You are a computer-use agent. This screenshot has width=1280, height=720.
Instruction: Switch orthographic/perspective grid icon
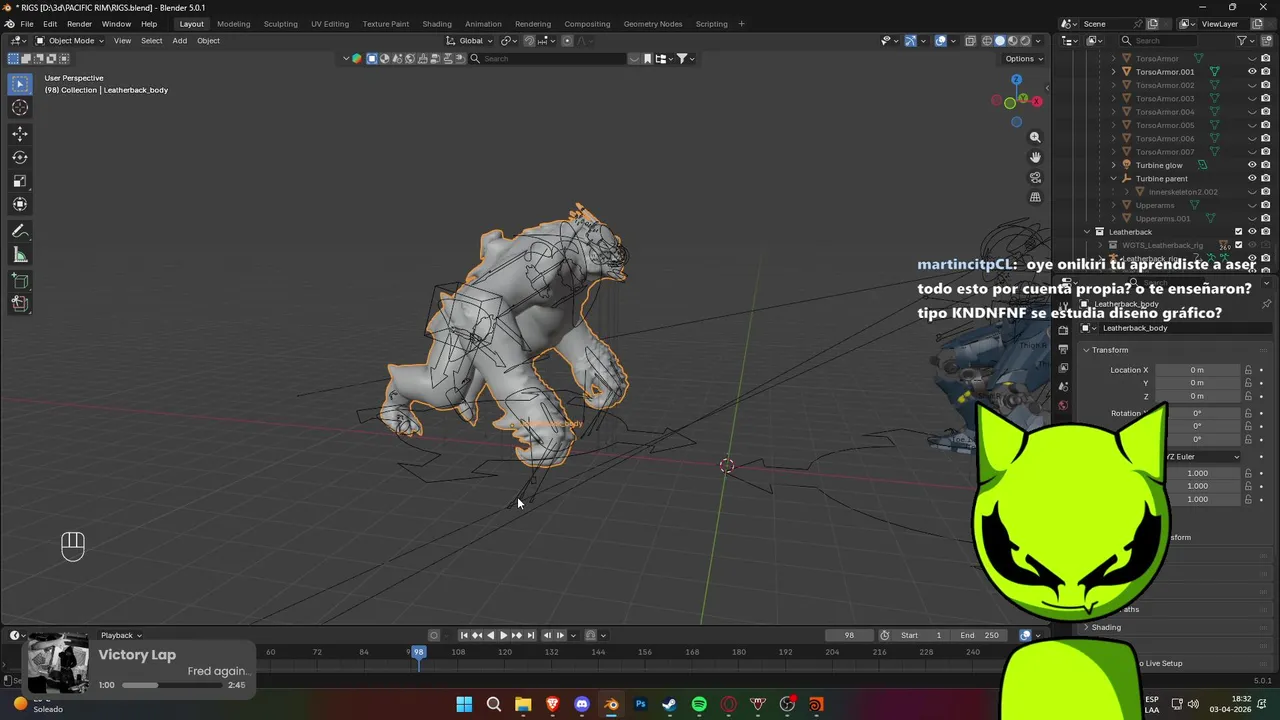click(1035, 197)
